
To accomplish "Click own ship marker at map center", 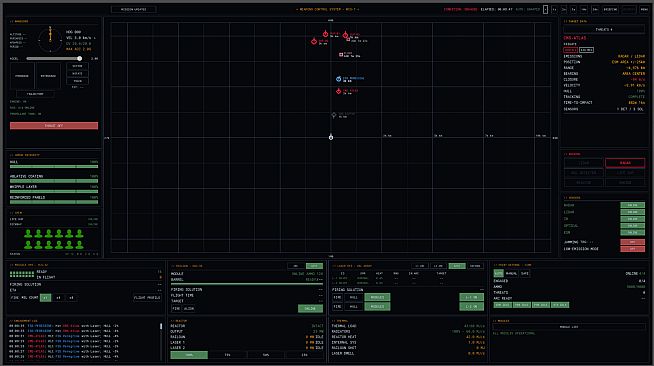I will coord(331,137).
